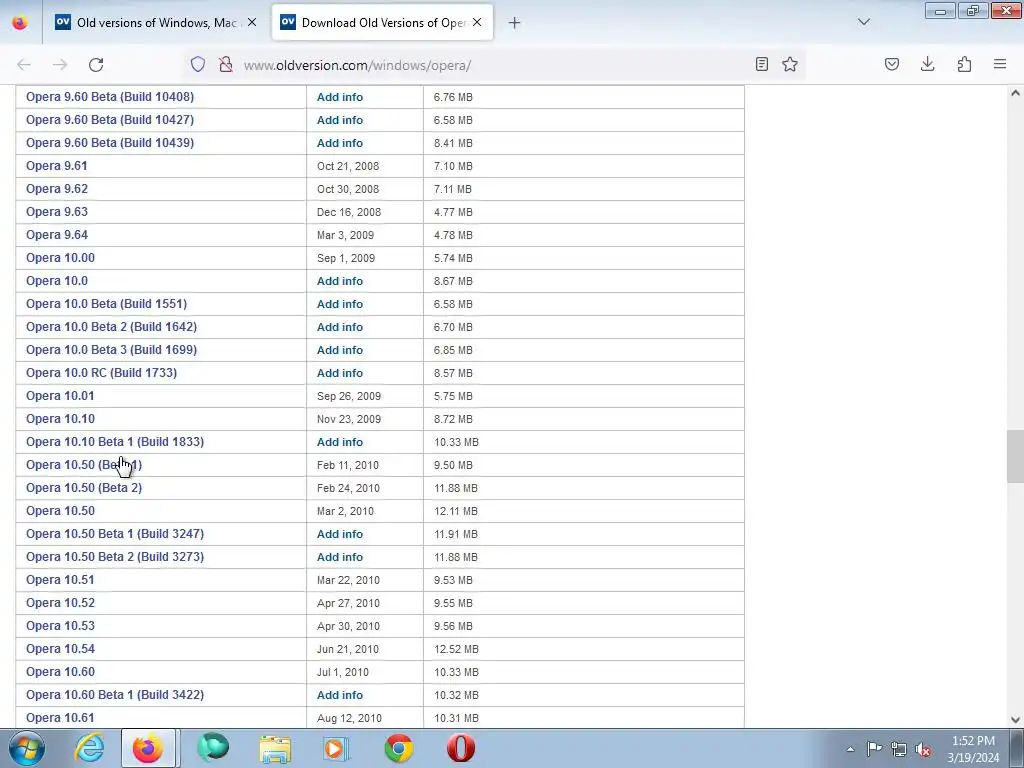The image size is (1024, 768).
Task: Launch Opera from taskbar
Action: point(460,748)
